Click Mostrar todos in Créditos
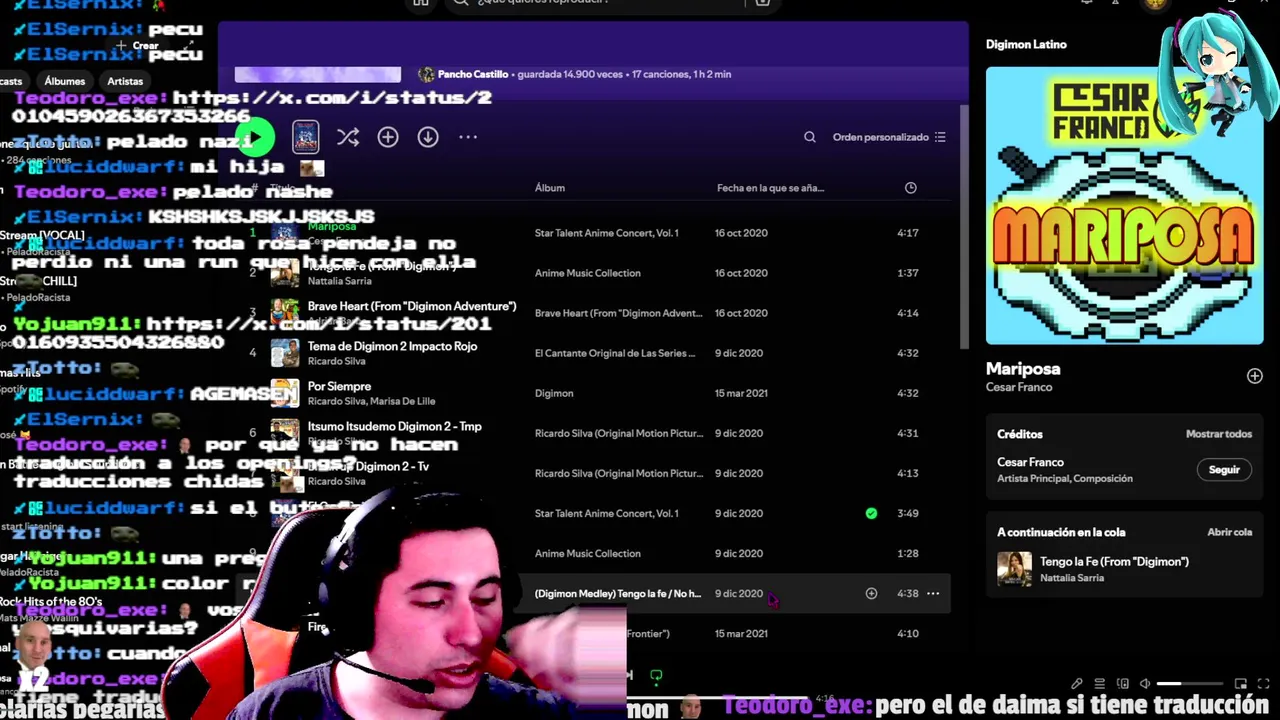The image size is (1280, 720). [1219, 434]
